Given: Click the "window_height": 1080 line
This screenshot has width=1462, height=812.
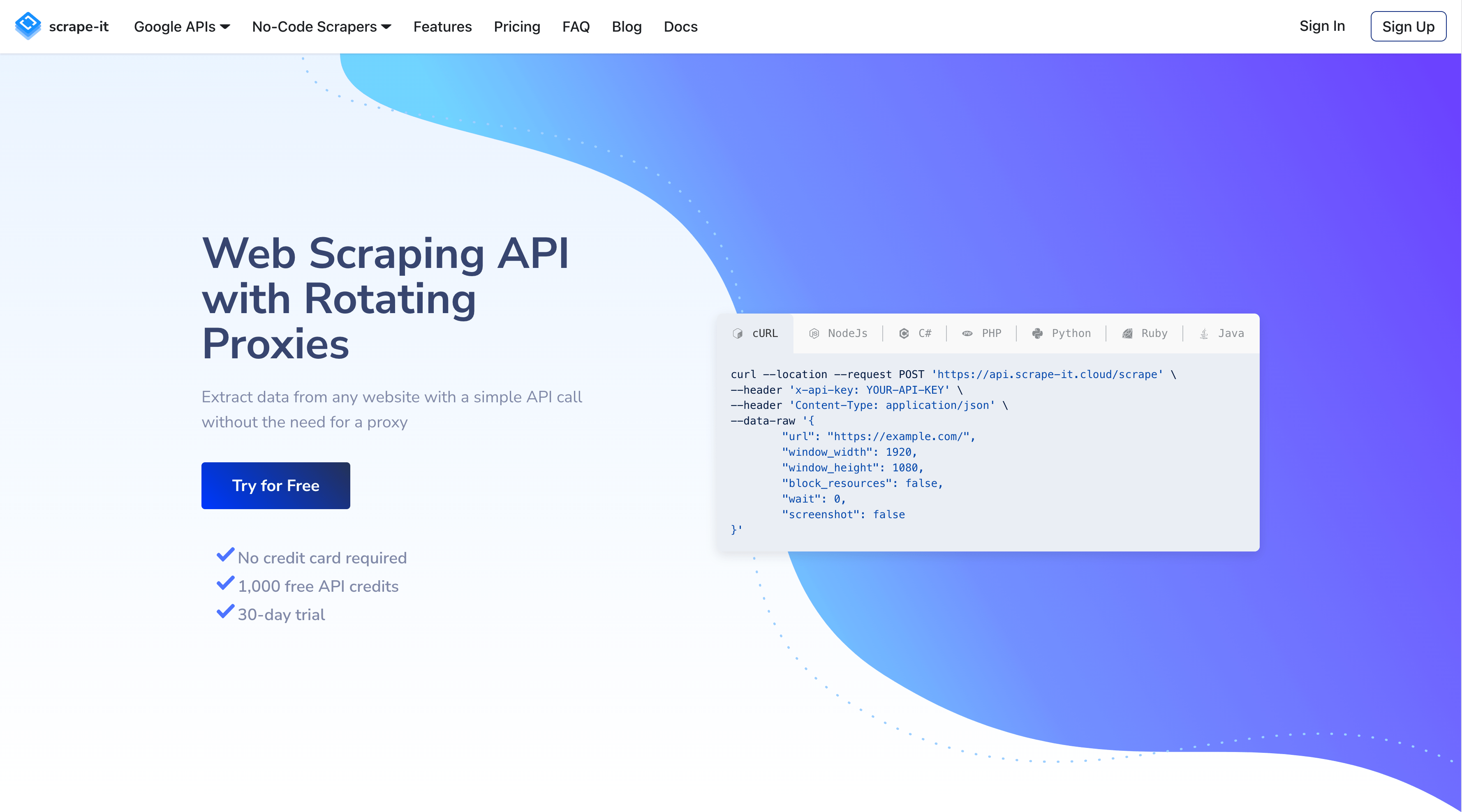Looking at the screenshot, I should (x=852, y=468).
